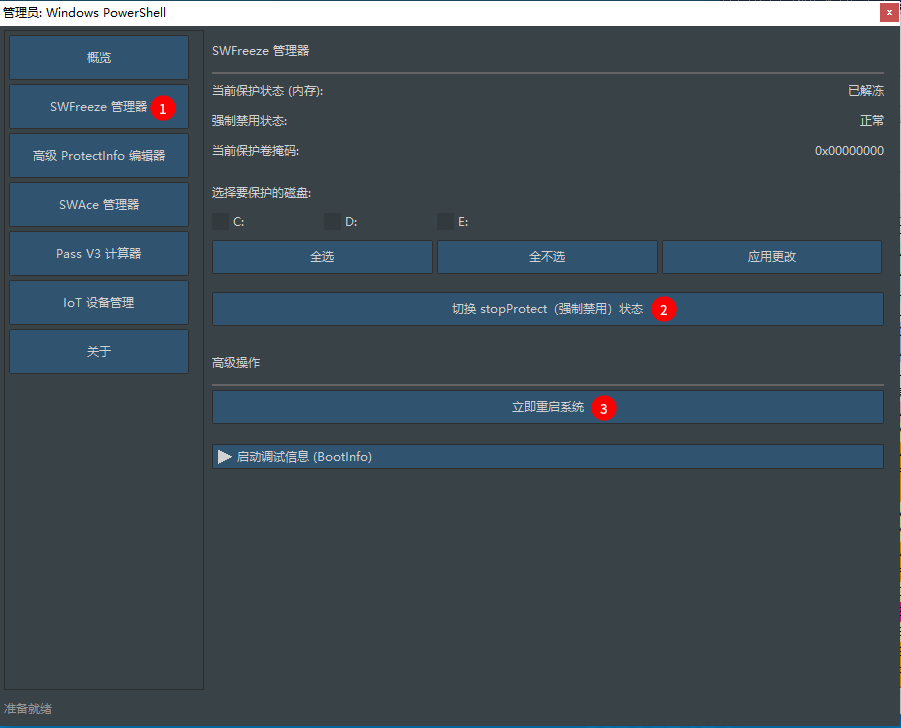Click the 正常 forced-disable status value
This screenshot has width=901, height=728.
click(872, 121)
